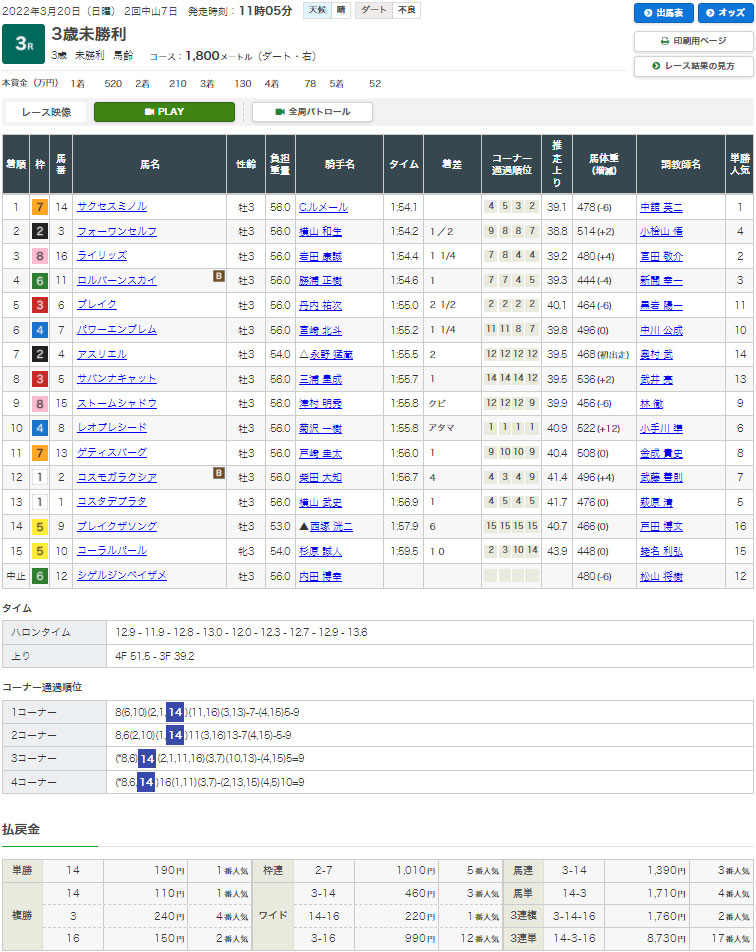Open trainer 松山 将樹's profile
The width and height of the screenshot is (756, 952).
(661, 576)
